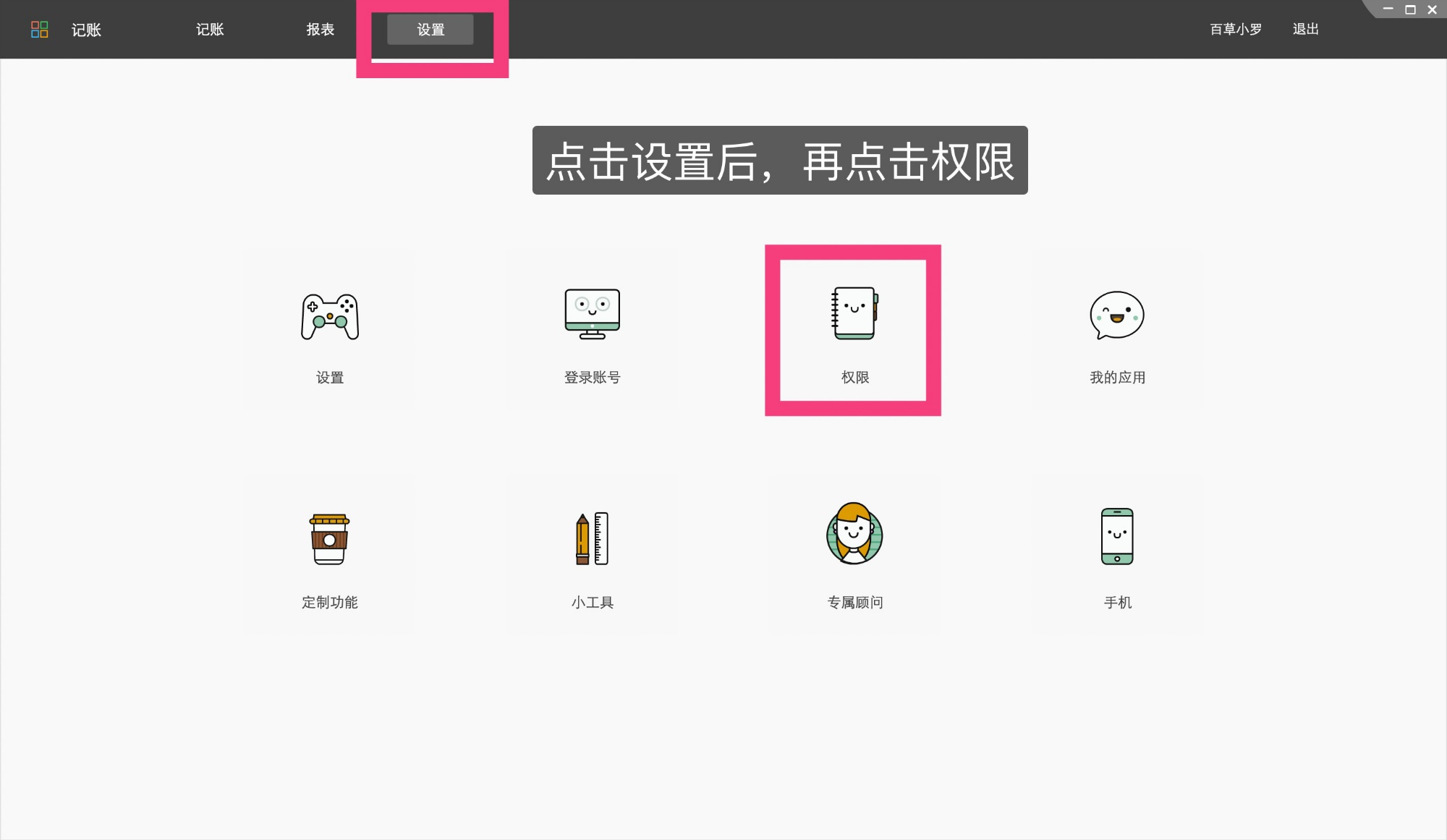Select the 小工具 pencil and ruler icon
The height and width of the screenshot is (840, 1447).
pos(592,539)
